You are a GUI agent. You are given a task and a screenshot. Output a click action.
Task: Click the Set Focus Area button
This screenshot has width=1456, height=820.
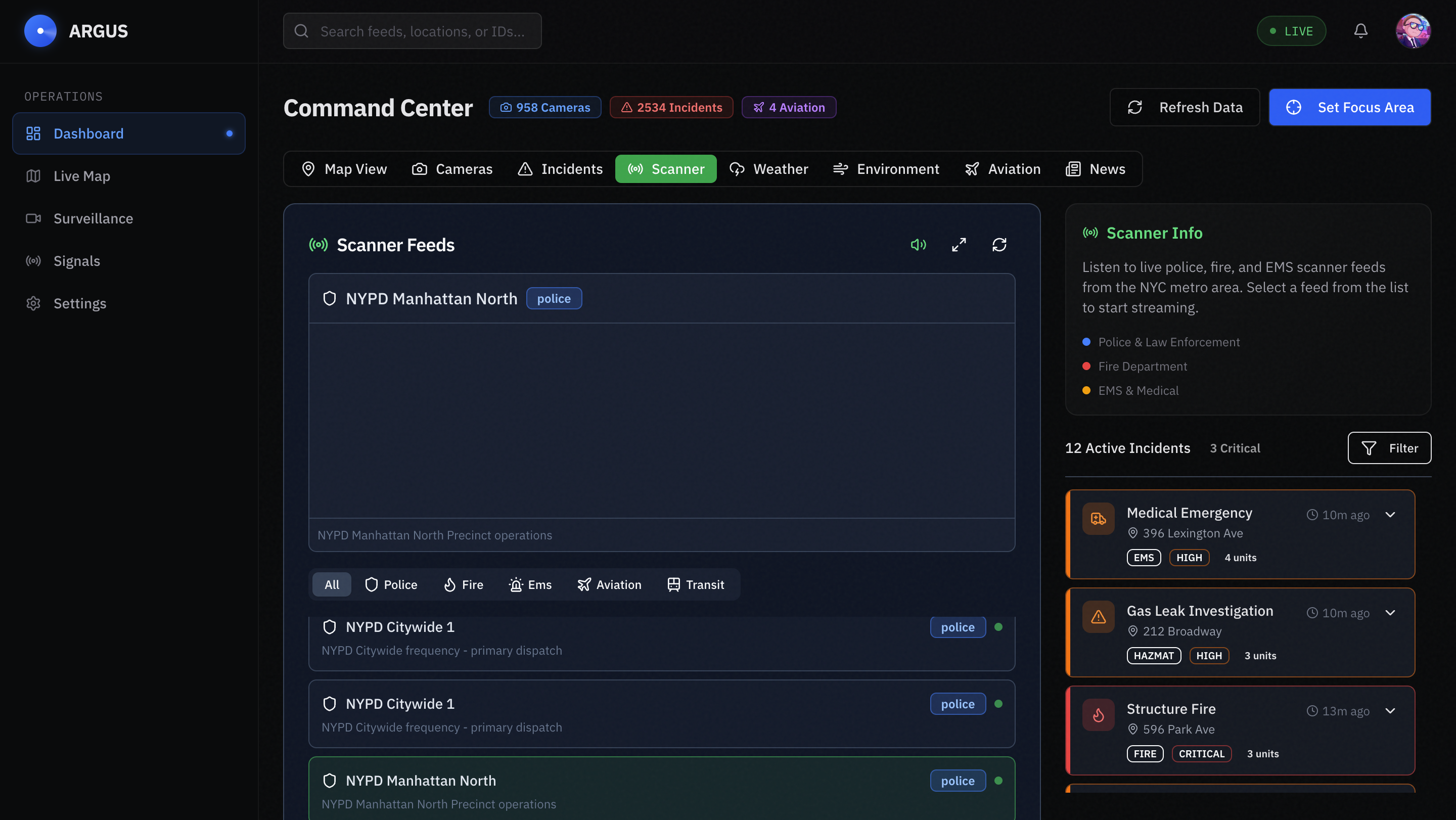[1349, 107]
